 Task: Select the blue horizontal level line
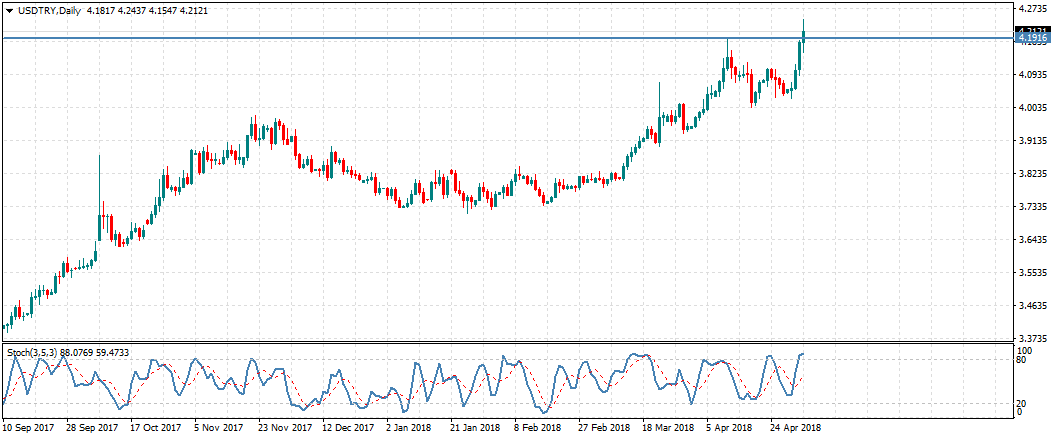(500, 38)
